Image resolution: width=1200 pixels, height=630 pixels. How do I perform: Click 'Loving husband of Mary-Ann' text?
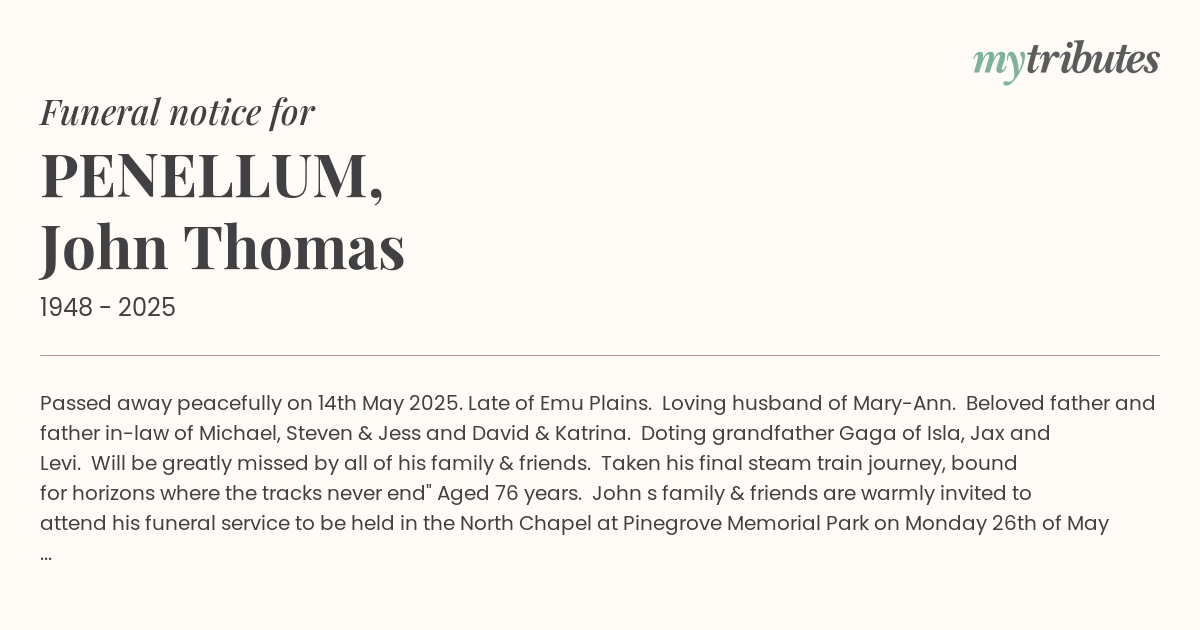809,403
